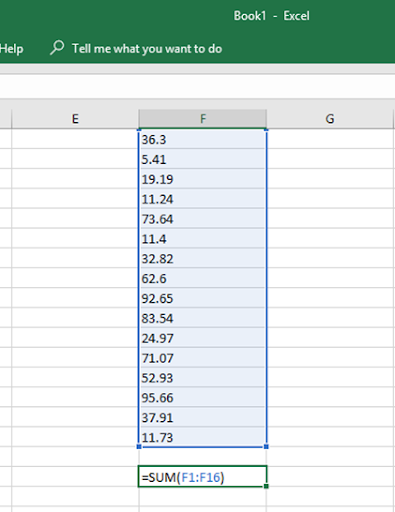The height and width of the screenshot is (512, 395).
Task: Click the cell containing 71.07
Action: pyautogui.click(x=203, y=358)
